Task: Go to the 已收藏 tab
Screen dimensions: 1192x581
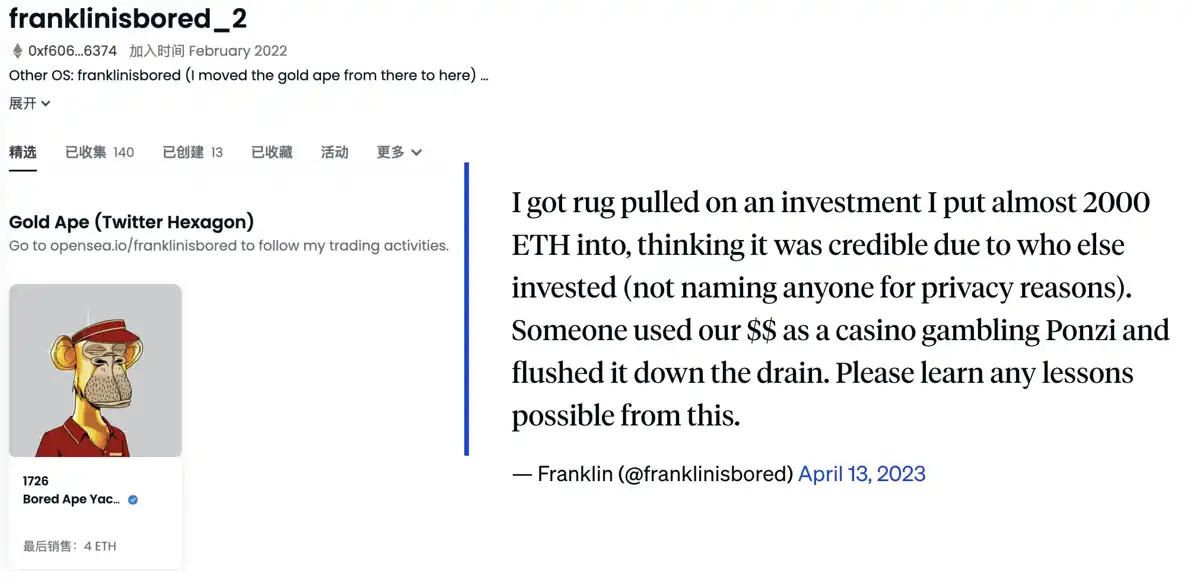Action: click(x=271, y=152)
